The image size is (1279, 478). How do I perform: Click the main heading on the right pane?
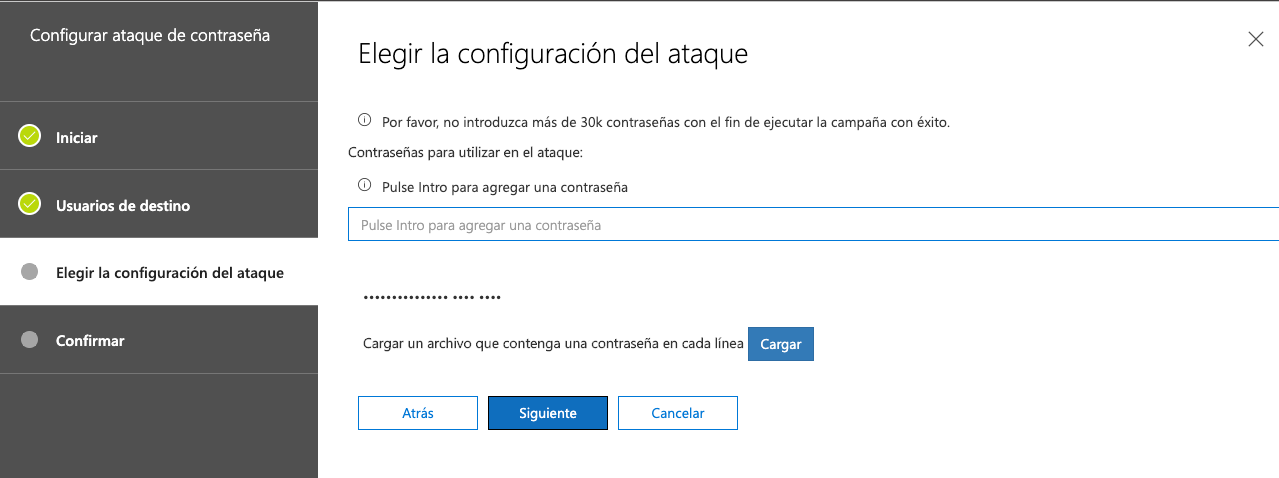[553, 53]
